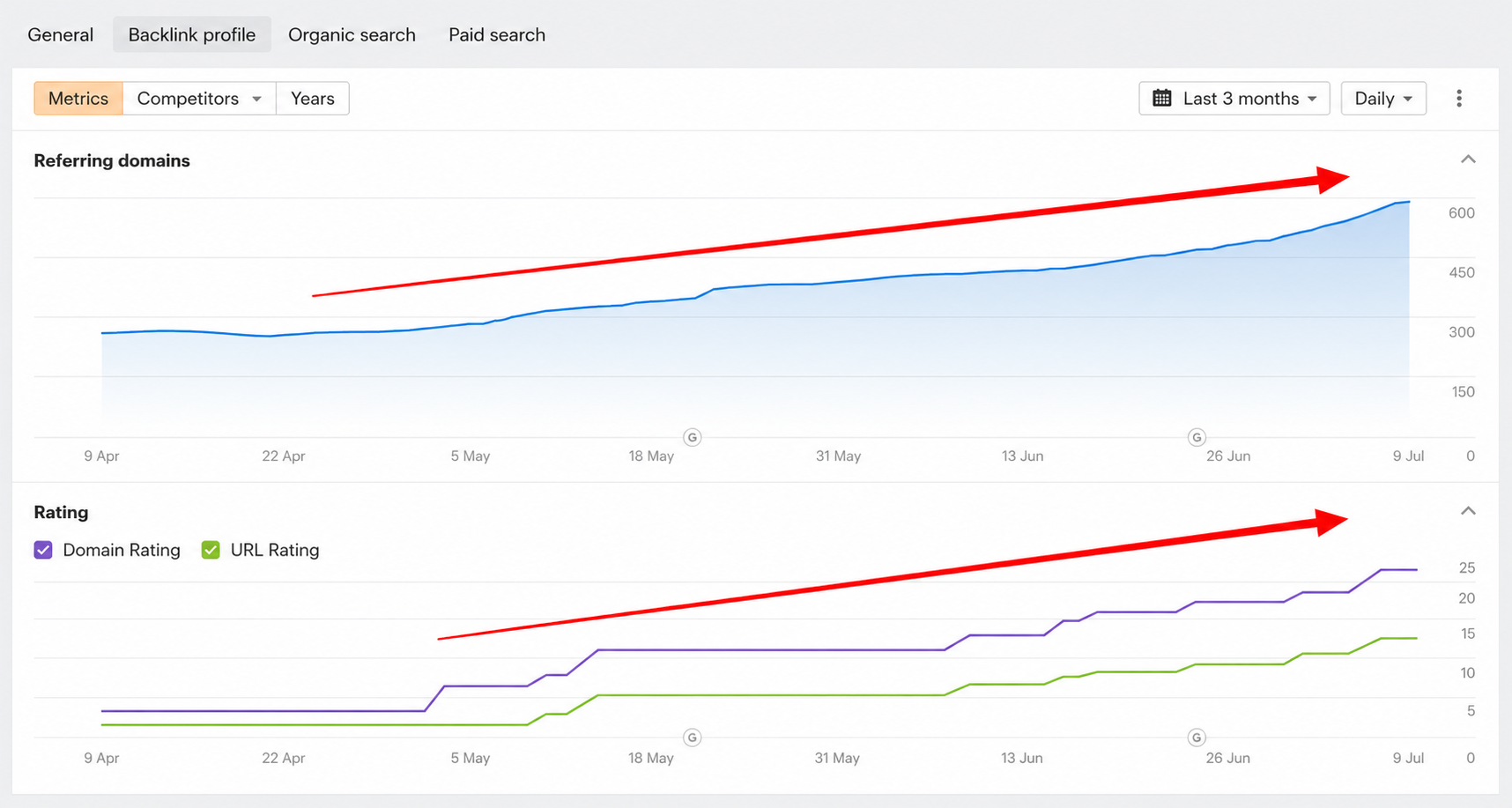Click the 5 May label under Referring domains chart
The height and width of the screenshot is (808, 1512).
click(x=471, y=456)
